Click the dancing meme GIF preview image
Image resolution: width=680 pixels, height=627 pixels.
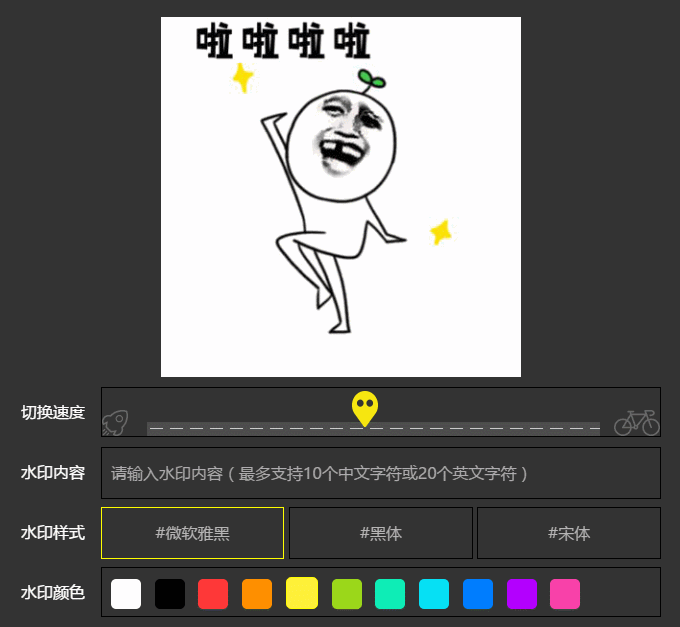(341, 197)
